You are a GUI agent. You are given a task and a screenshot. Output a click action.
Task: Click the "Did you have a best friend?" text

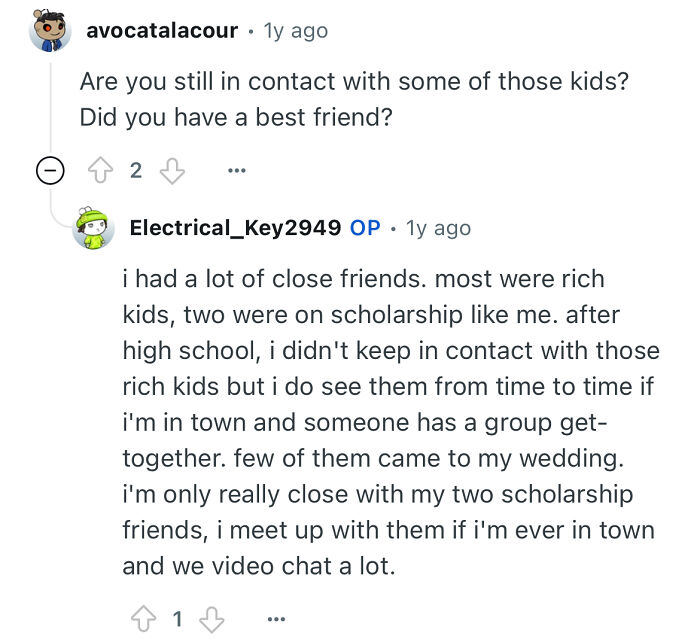(235, 115)
